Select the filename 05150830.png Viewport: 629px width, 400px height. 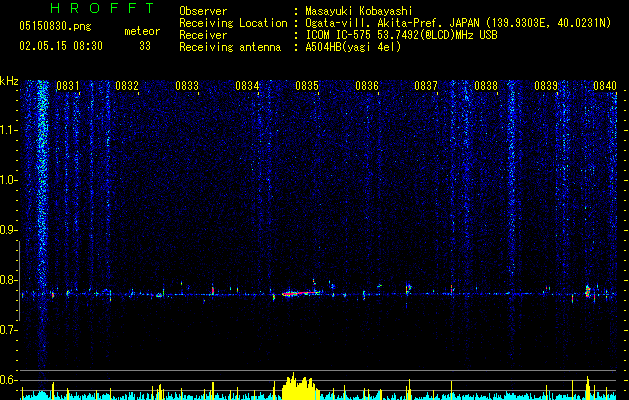click(55, 26)
